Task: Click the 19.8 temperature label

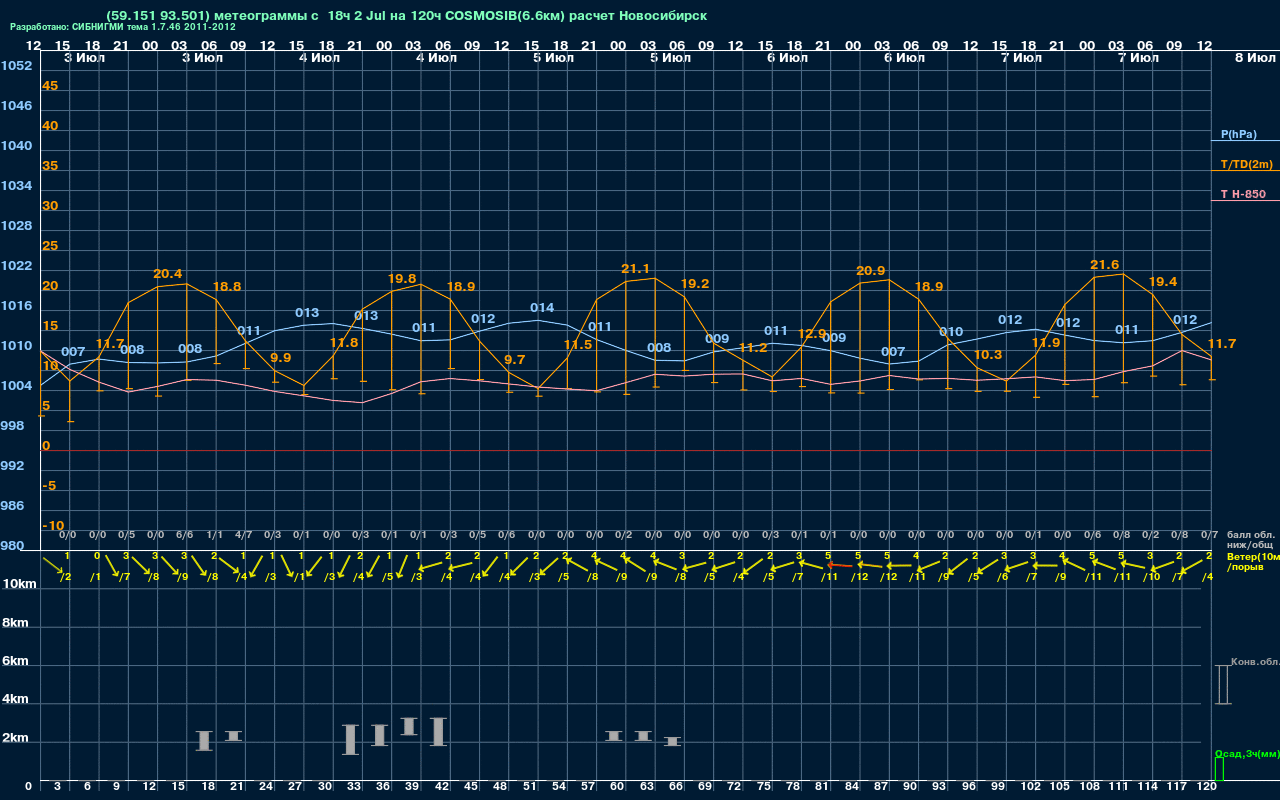Action: click(402, 279)
